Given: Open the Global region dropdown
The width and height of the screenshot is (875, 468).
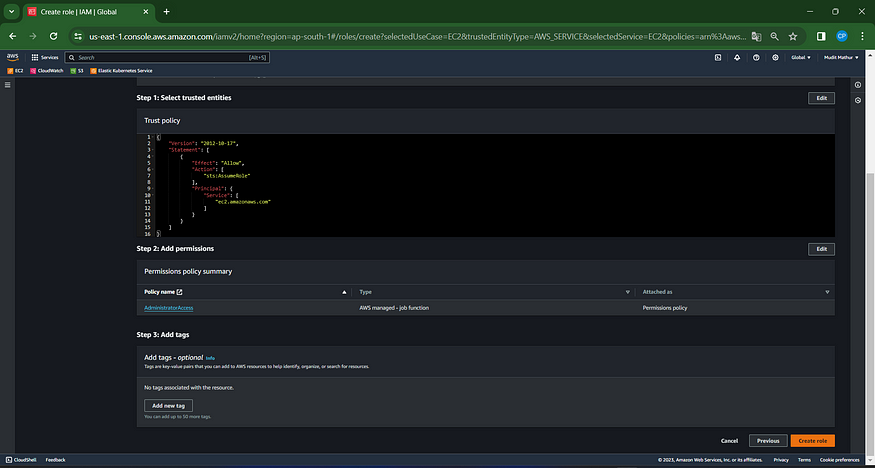Looking at the screenshot, I should click(x=801, y=57).
